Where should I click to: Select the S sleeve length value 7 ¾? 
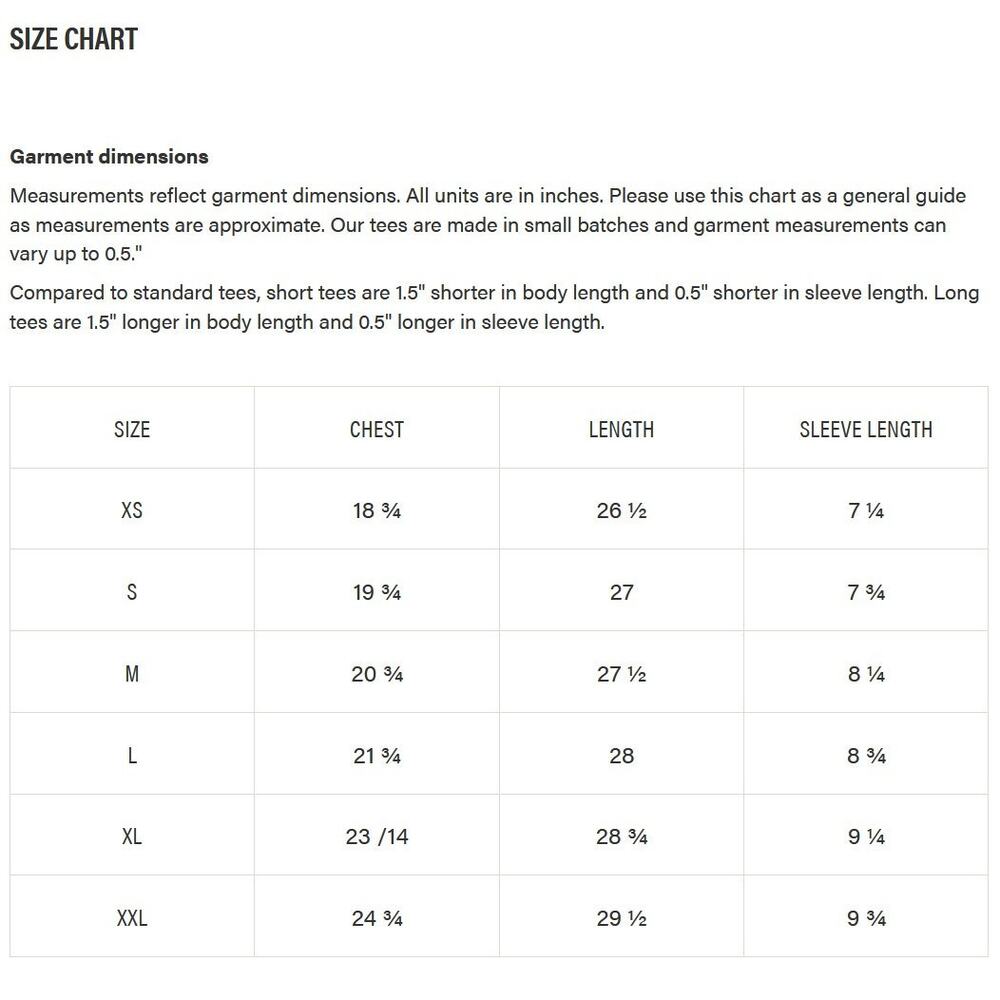click(866, 592)
